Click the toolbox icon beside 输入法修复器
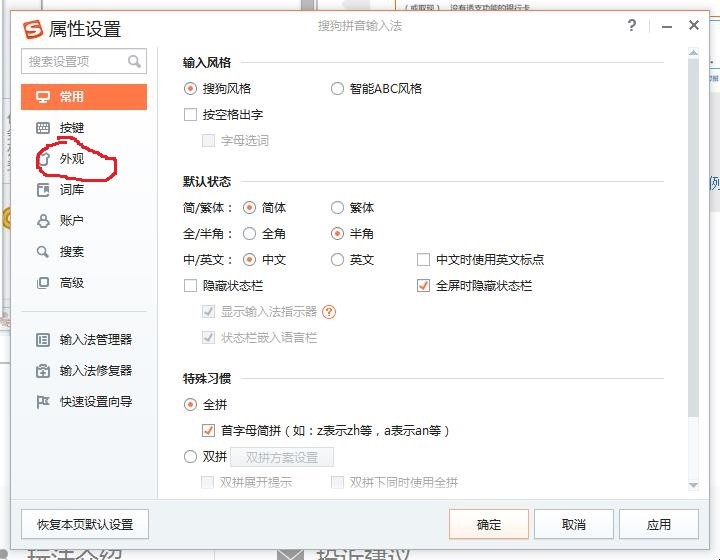720x560 pixels. point(43,370)
